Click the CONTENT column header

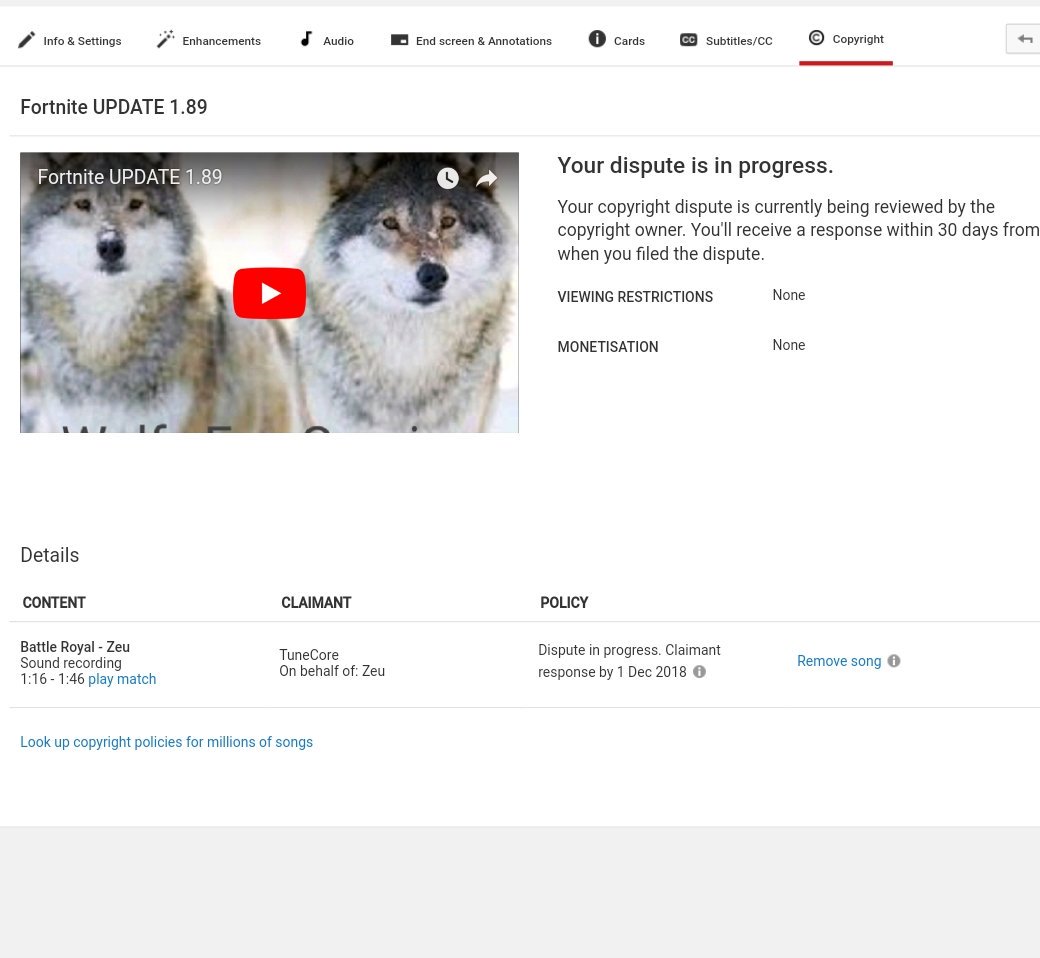coord(54,602)
